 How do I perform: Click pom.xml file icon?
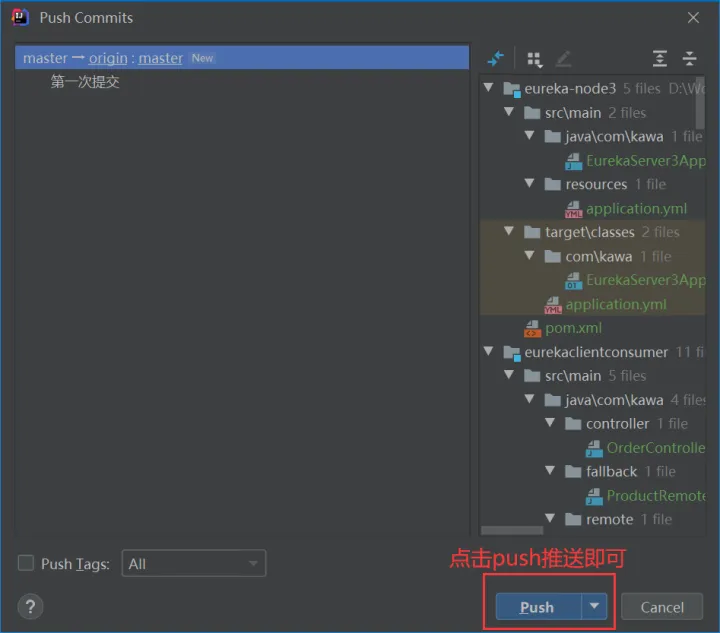click(532, 329)
